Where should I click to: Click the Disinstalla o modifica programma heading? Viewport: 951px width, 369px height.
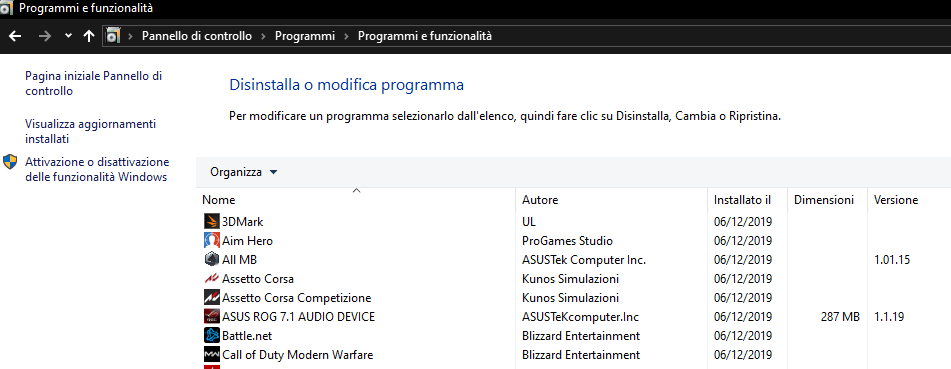click(346, 85)
